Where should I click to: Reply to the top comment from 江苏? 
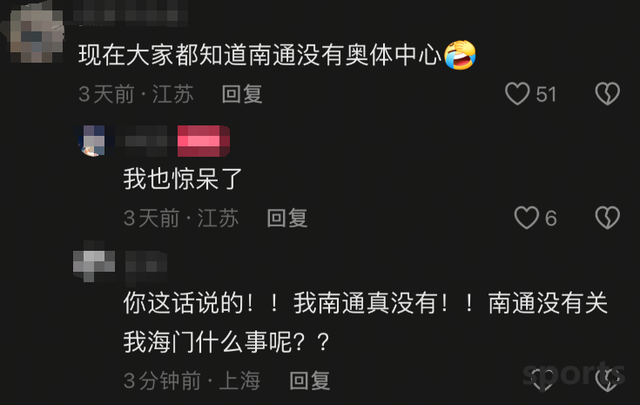point(242,94)
